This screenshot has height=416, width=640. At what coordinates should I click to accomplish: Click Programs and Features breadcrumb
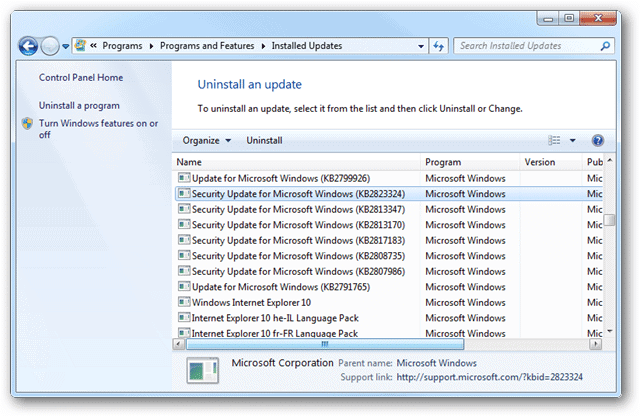(x=207, y=46)
